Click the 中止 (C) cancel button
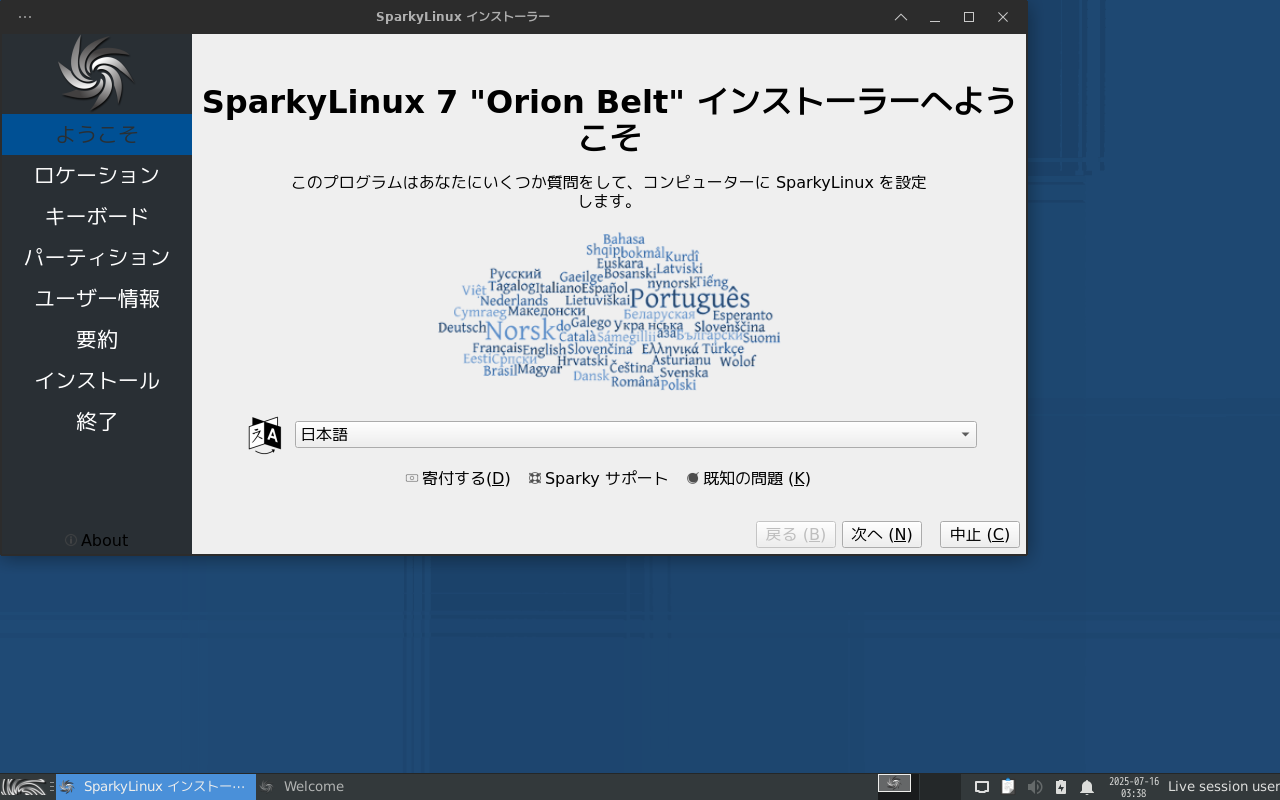This screenshot has height=800, width=1280. click(x=980, y=535)
